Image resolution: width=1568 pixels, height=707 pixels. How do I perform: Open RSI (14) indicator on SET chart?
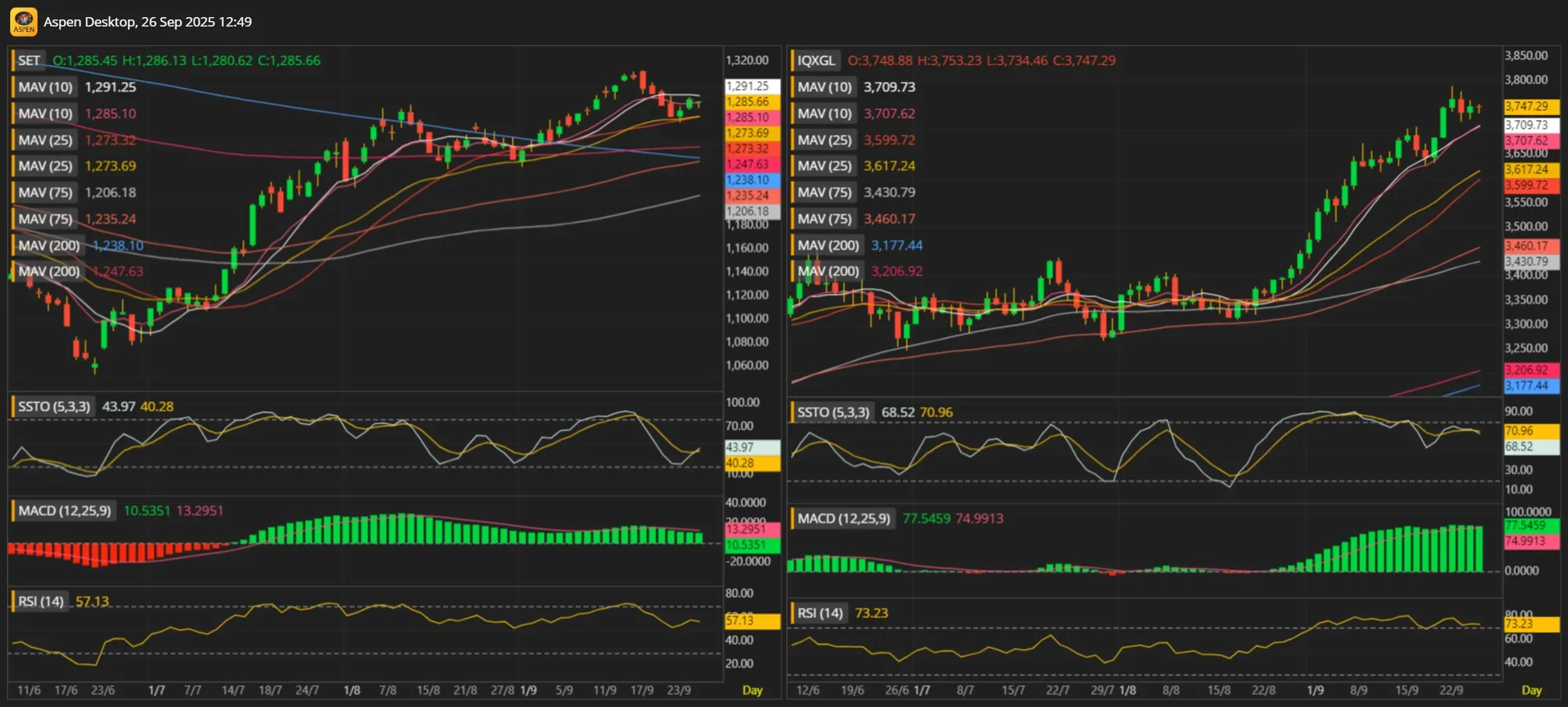tap(41, 602)
